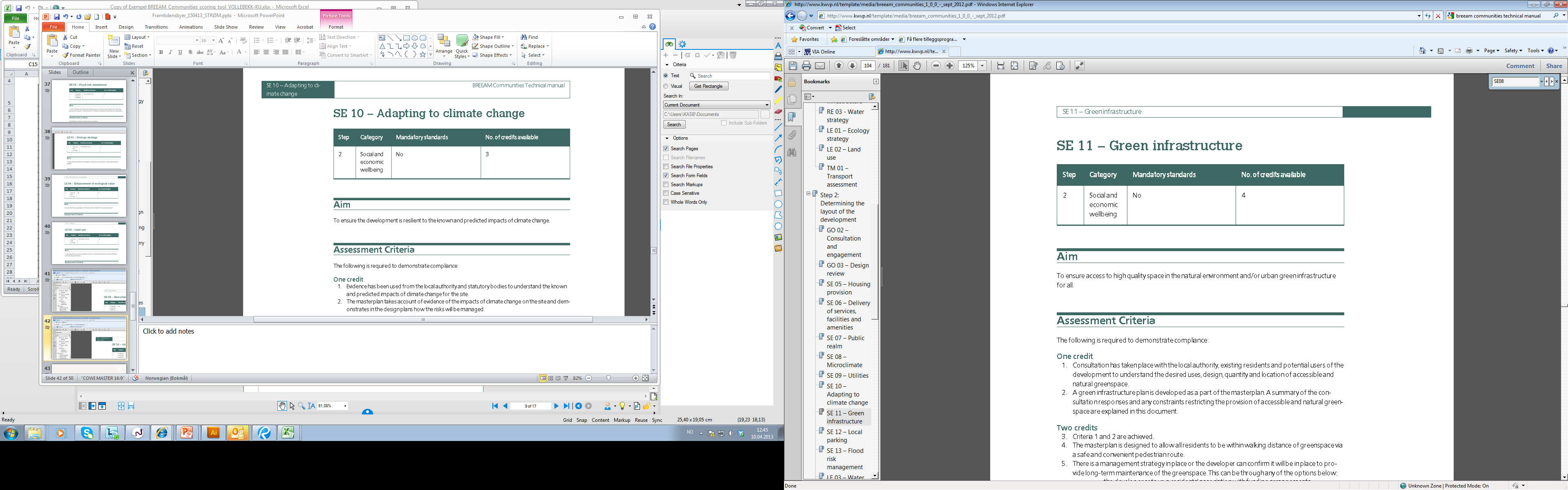Image resolution: width=1568 pixels, height=490 pixels.
Task: Go to next PDF page arrow
Action: (852, 66)
